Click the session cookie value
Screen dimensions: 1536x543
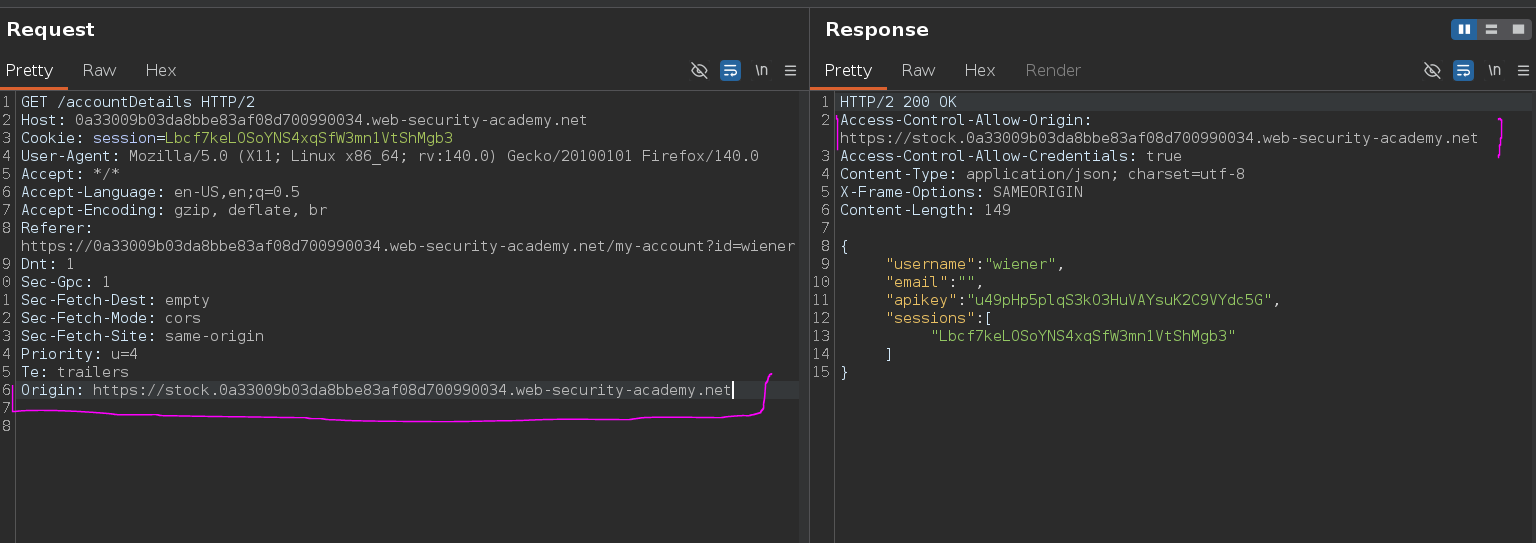point(309,138)
